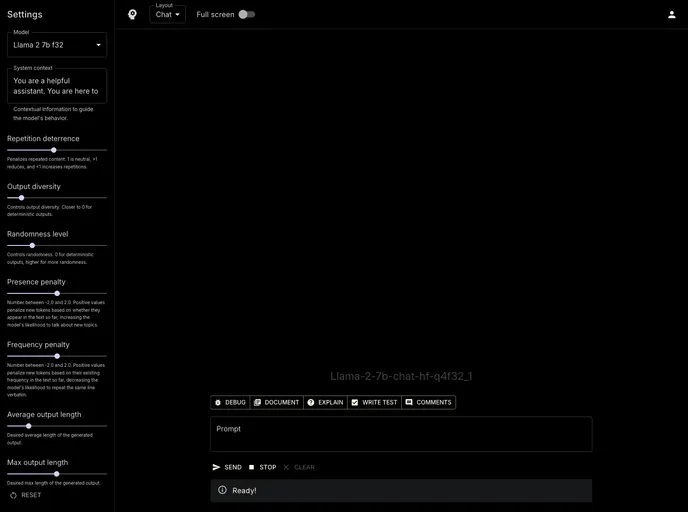Click the COMMENTS button label
The height and width of the screenshot is (512, 688).
[x=434, y=402]
